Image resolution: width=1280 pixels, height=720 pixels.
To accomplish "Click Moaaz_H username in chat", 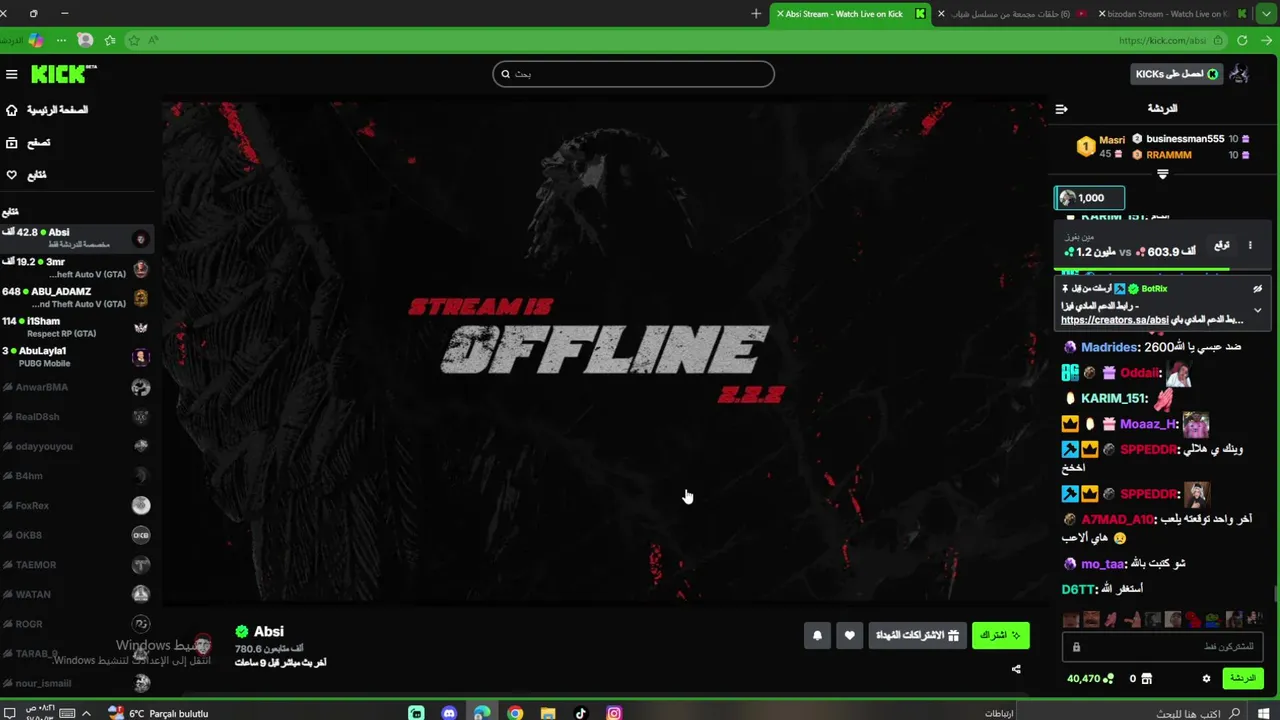I will click(1148, 424).
